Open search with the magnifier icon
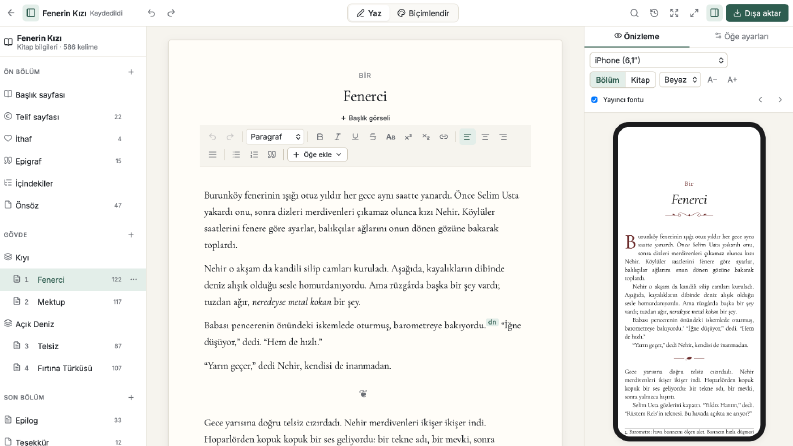The image size is (793, 446). (x=634, y=13)
